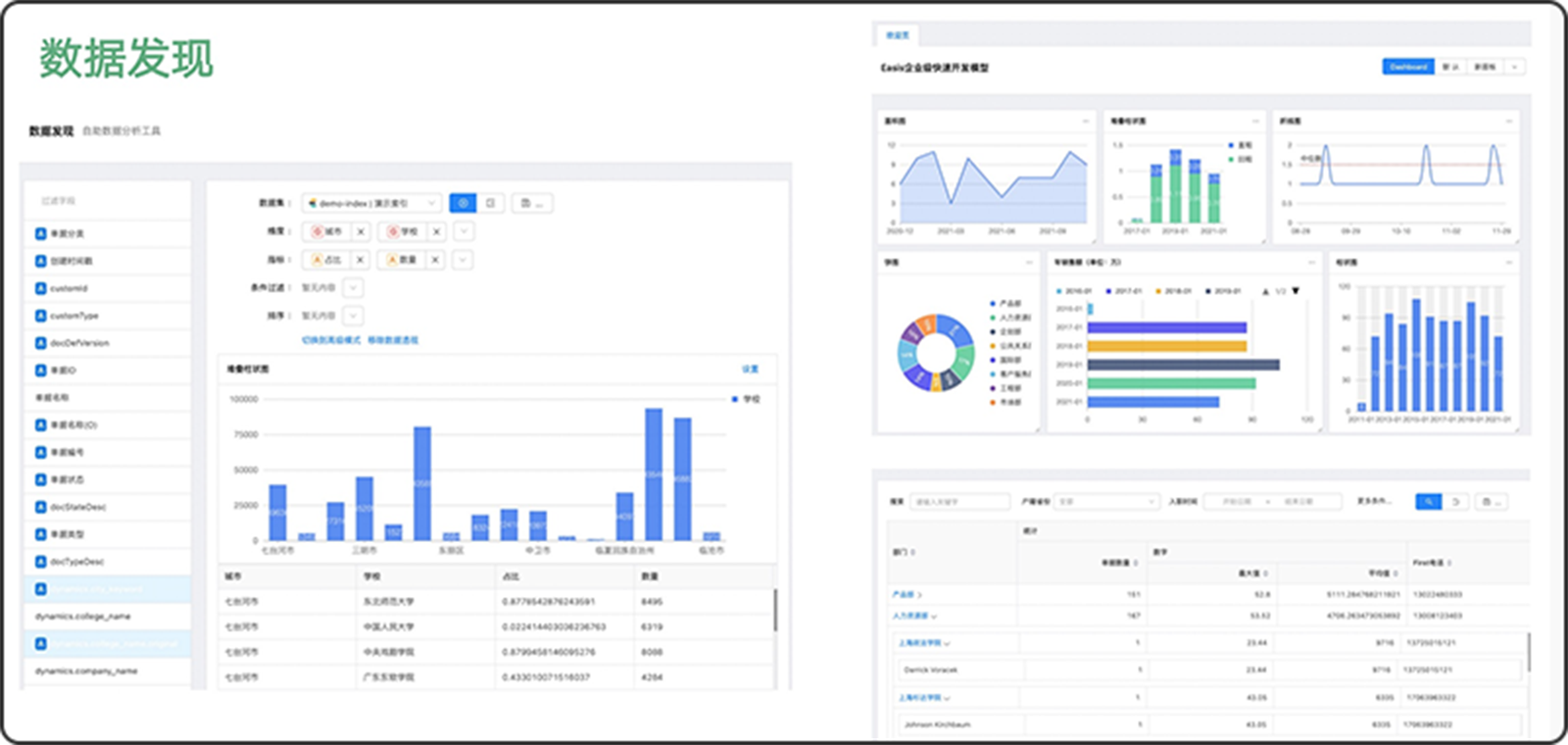
Task: Expand the 产品部 department row
Action: [906, 594]
